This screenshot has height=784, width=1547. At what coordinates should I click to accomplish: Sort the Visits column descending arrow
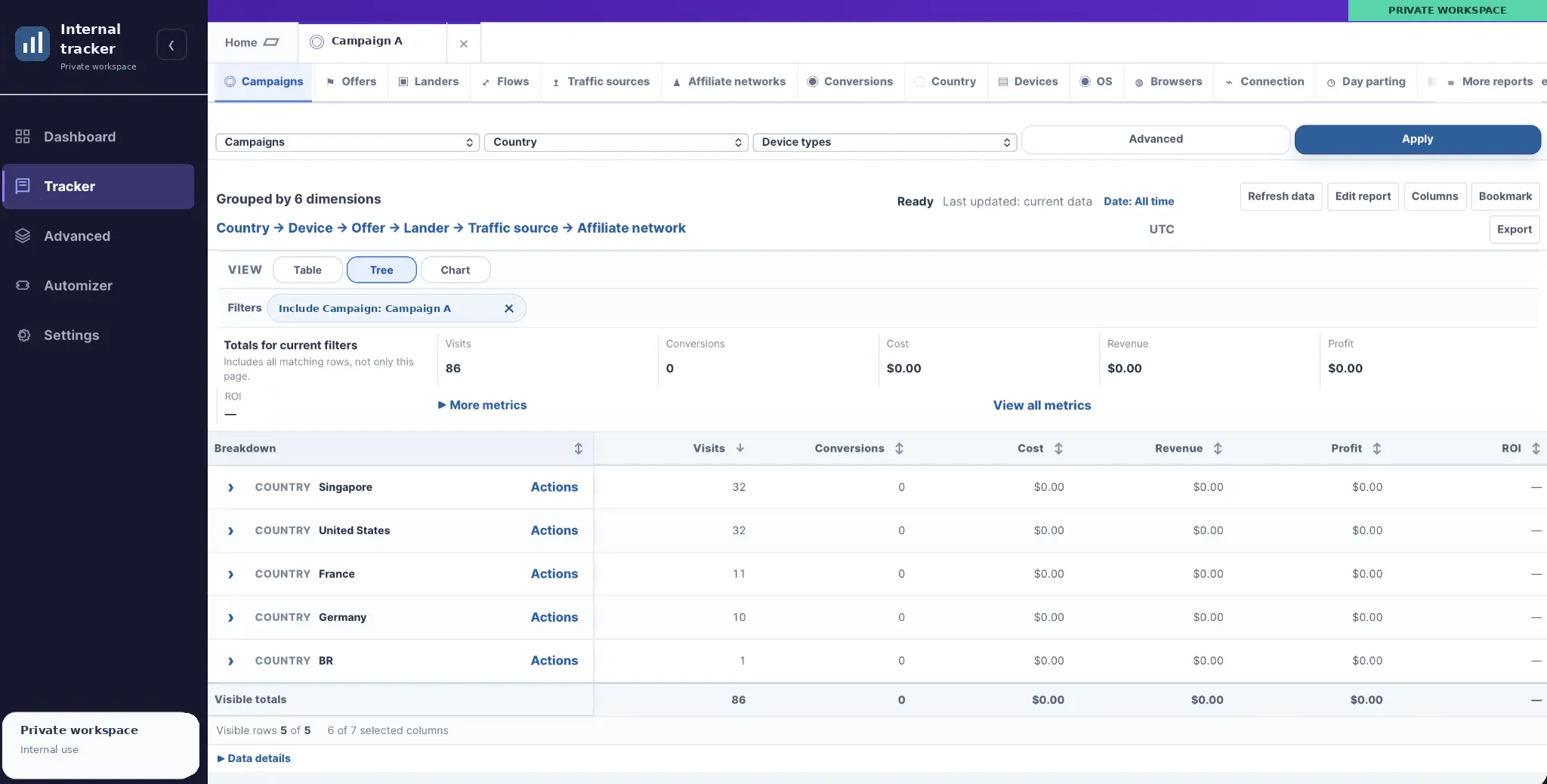click(740, 448)
